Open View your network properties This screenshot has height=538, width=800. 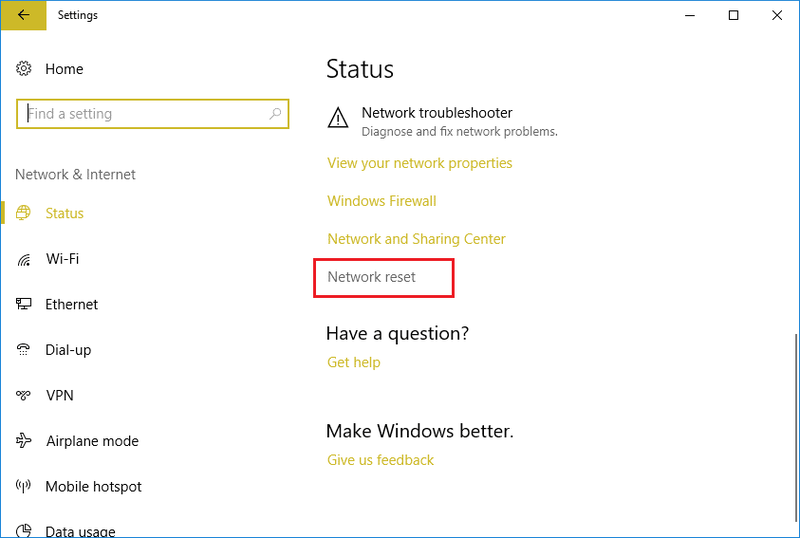pyautogui.click(x=419, y=163)
